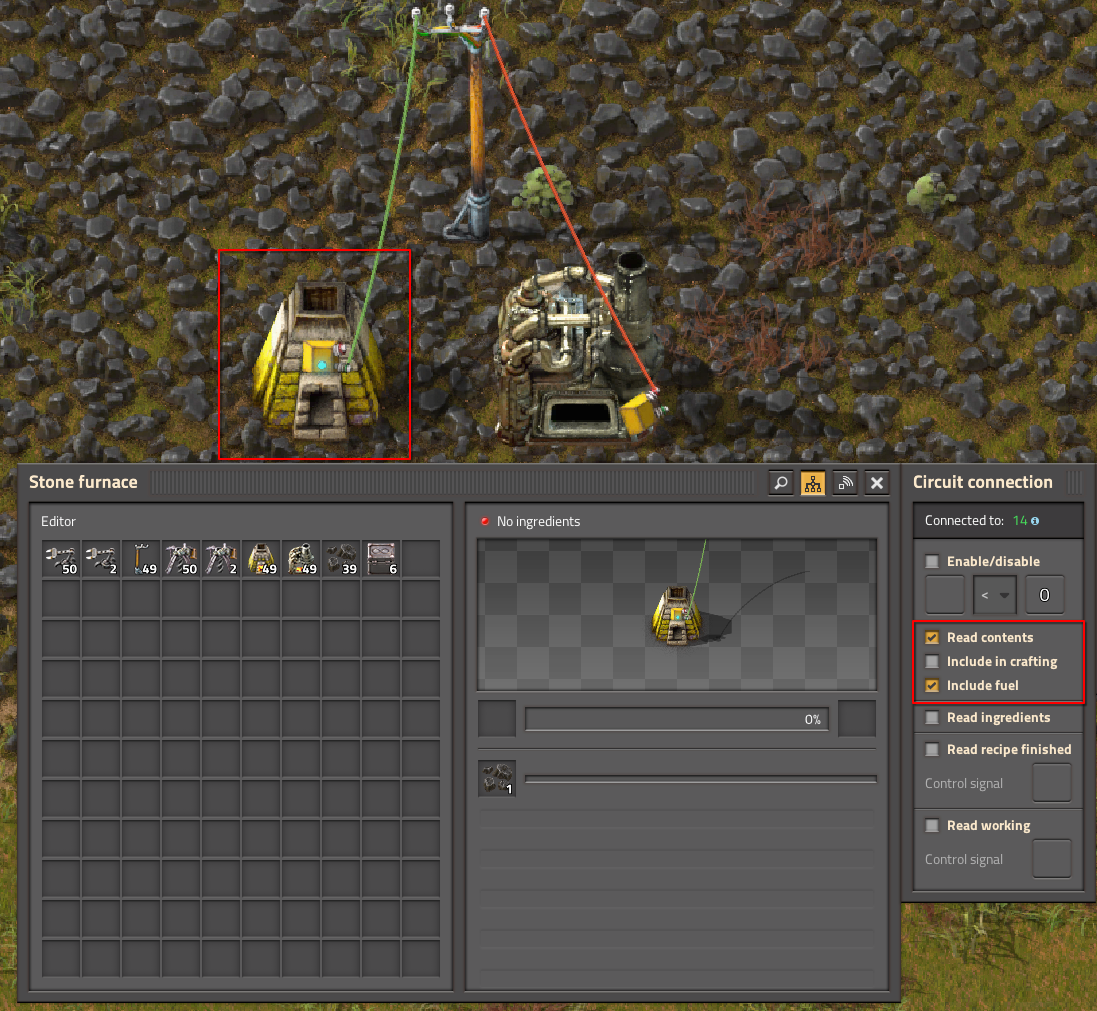Choose a signal in the enable condition slot
Viewport: 1097px width, 1011px height.
pos(944,595)
